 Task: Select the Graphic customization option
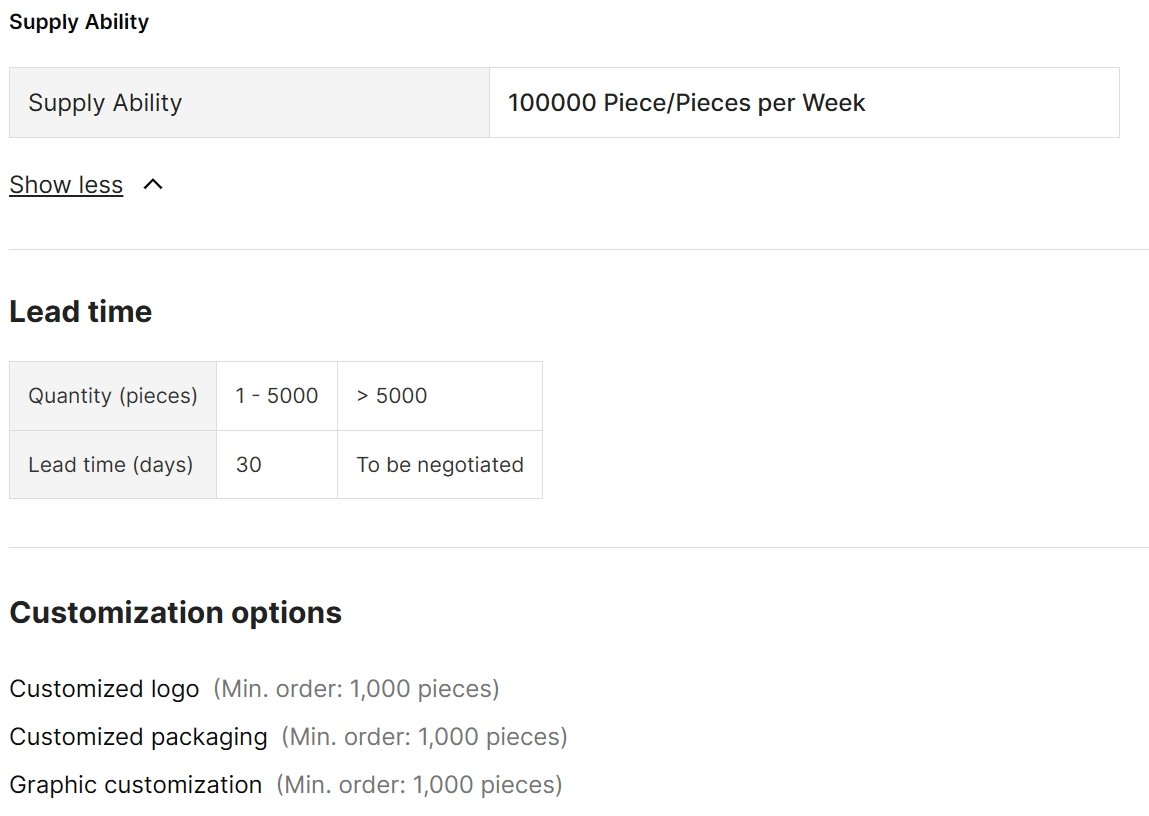(x=135, y=785)
